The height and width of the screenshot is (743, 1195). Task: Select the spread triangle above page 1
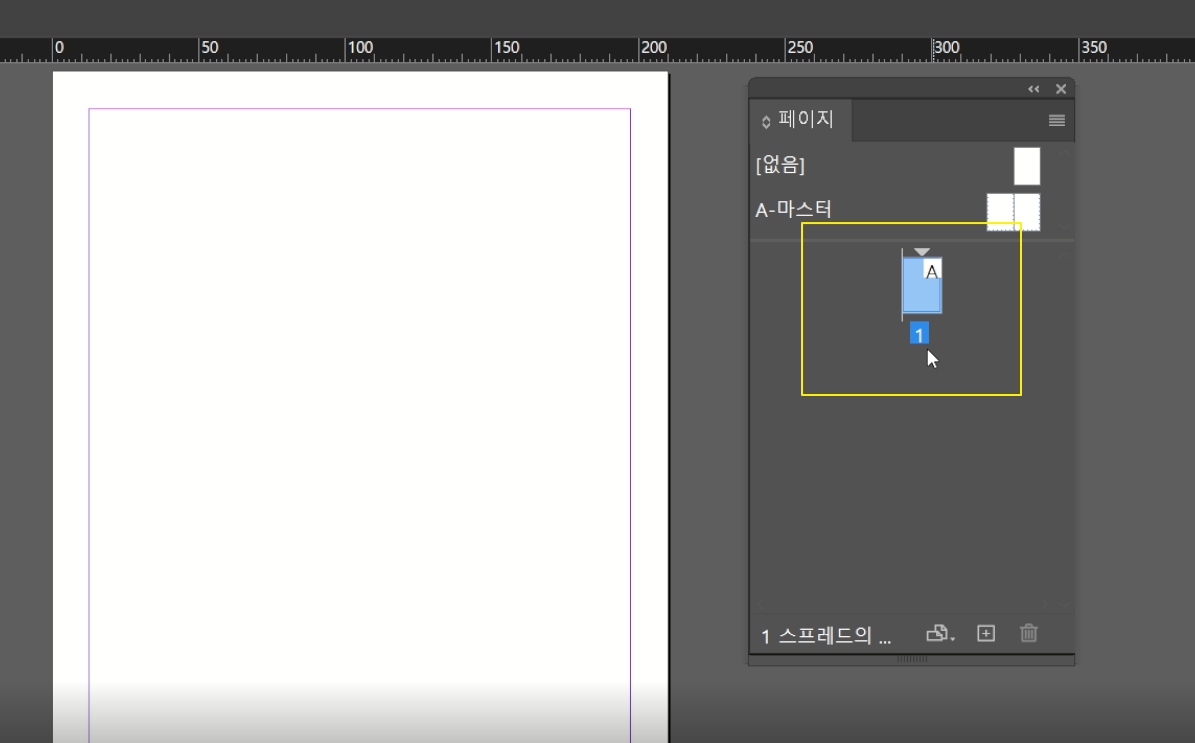point(923,249)
